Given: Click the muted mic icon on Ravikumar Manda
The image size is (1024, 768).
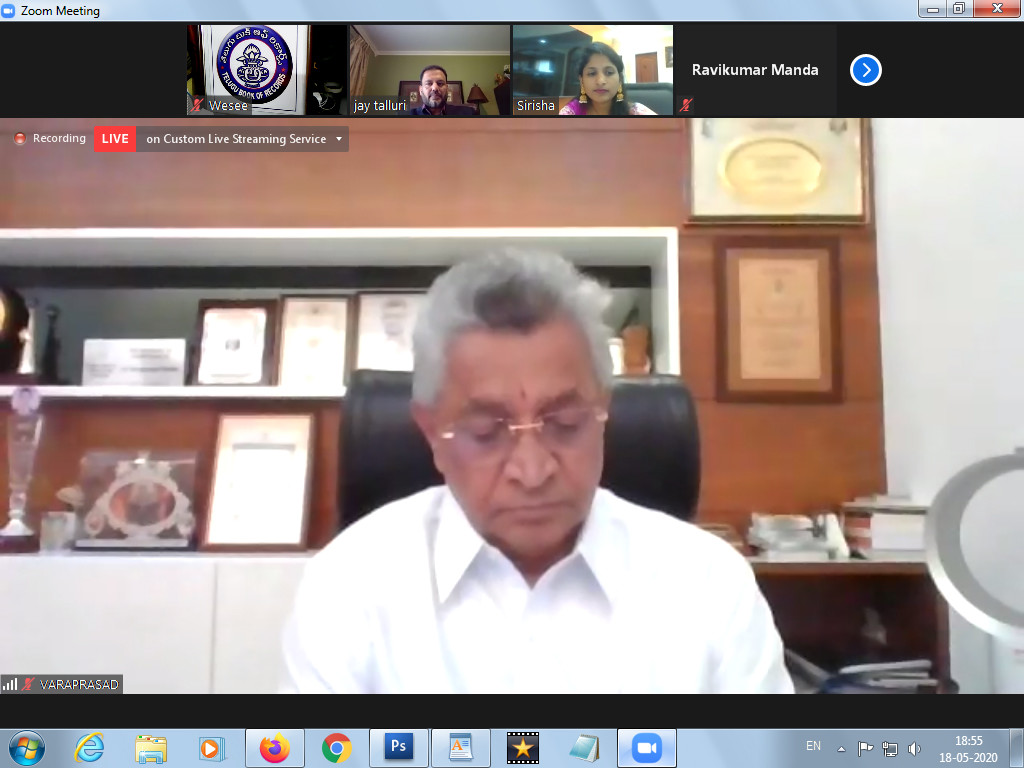Looking at the screenshot, I should tap(686, 104).
